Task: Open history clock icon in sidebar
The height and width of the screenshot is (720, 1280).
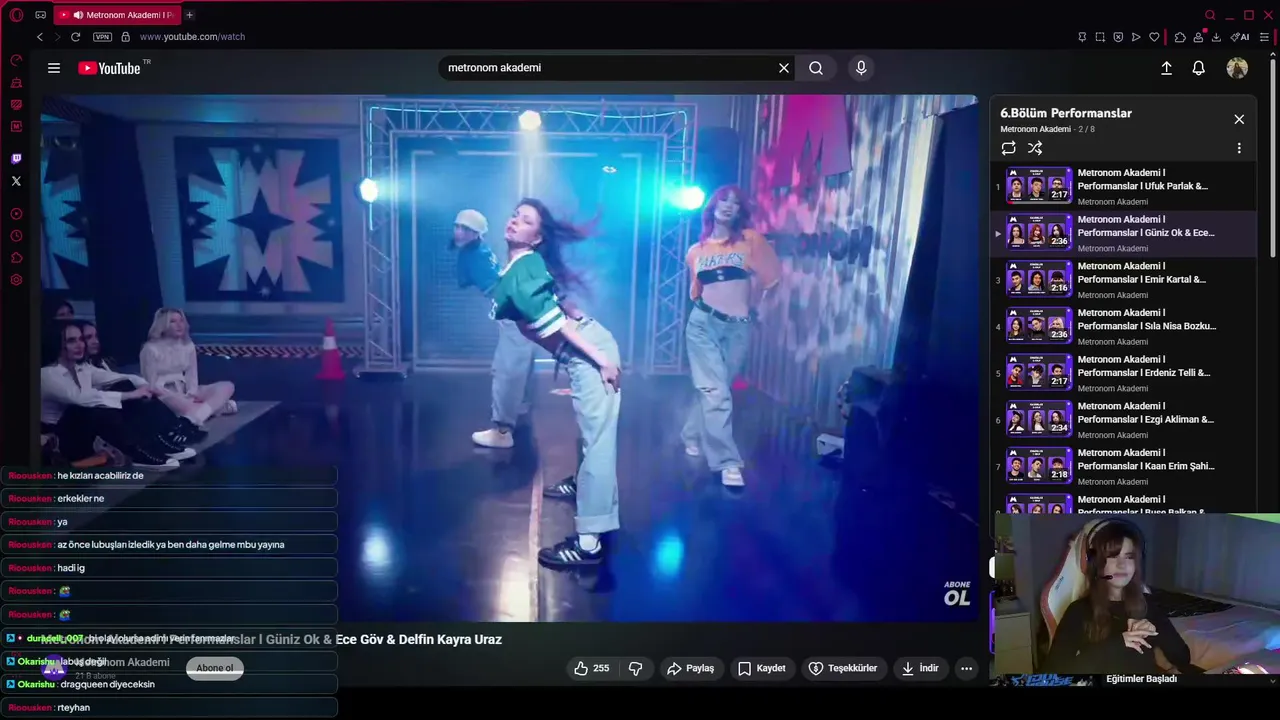Action: click(x=16, y=236)
